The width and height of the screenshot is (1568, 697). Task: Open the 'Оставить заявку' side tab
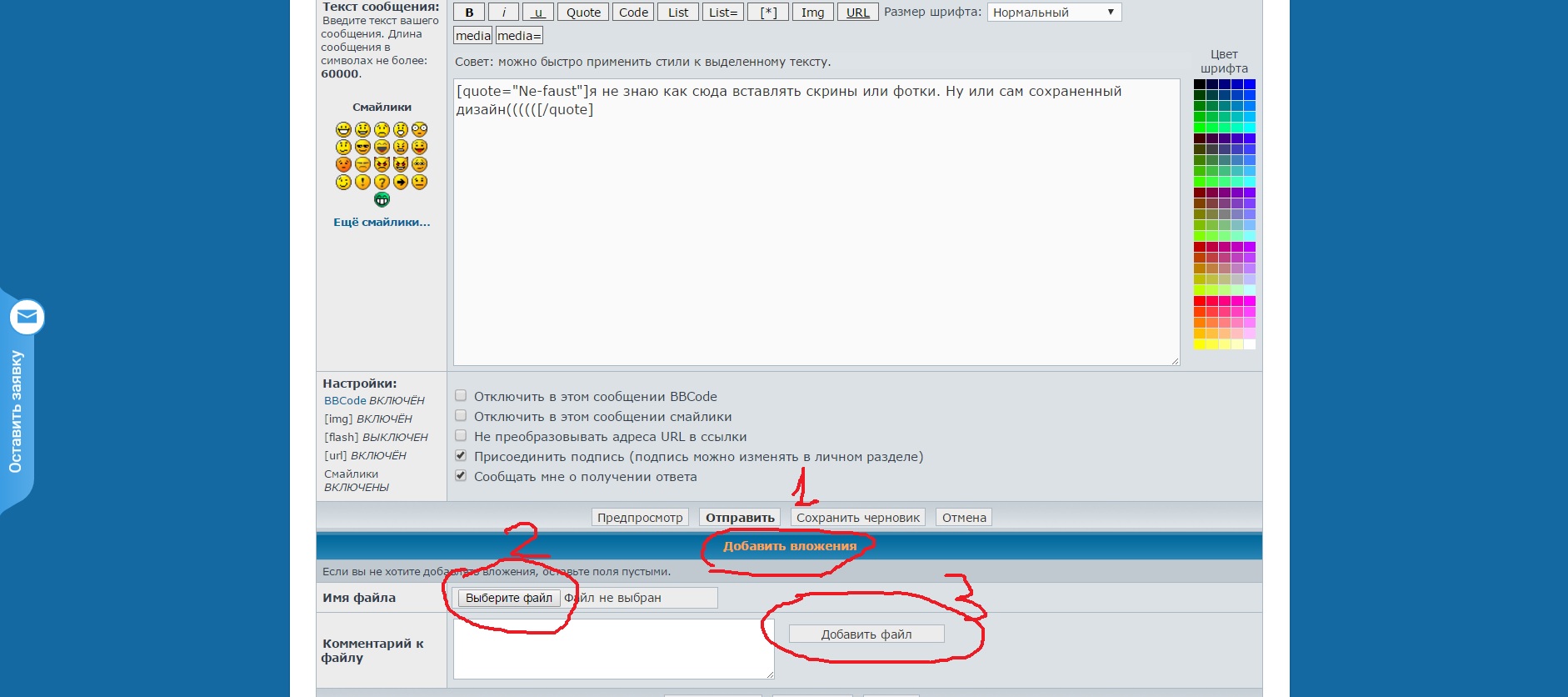coord(17,401)
